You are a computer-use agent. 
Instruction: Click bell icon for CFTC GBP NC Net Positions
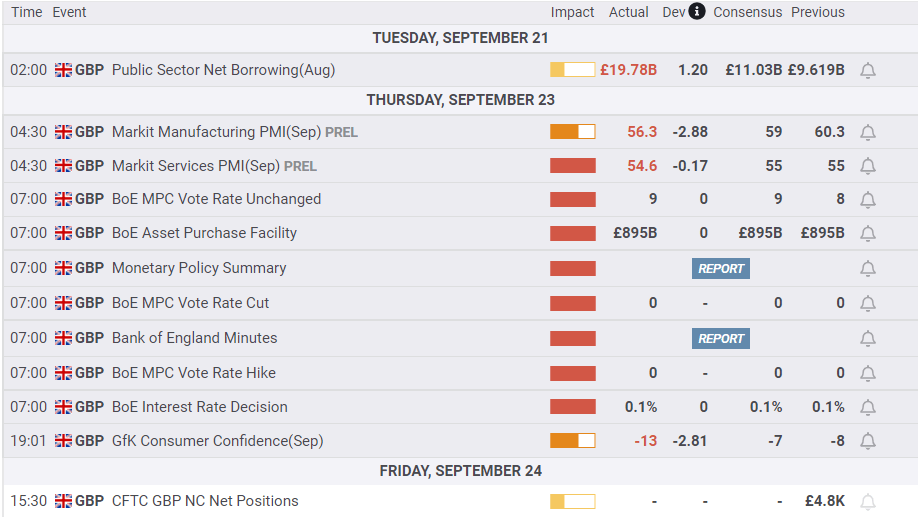pyautogui.click(x=868, y=501)
